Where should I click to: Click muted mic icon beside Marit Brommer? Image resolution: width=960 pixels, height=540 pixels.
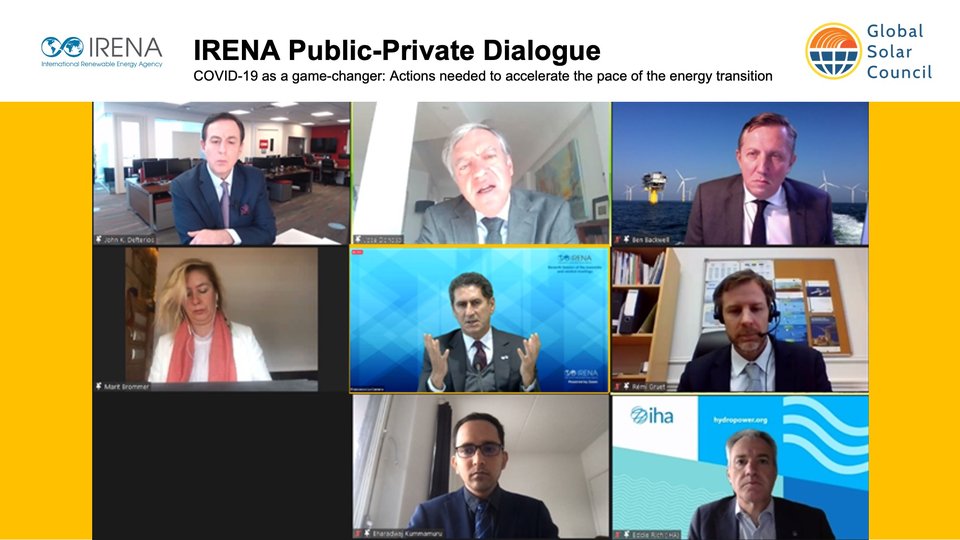[99, 386]
